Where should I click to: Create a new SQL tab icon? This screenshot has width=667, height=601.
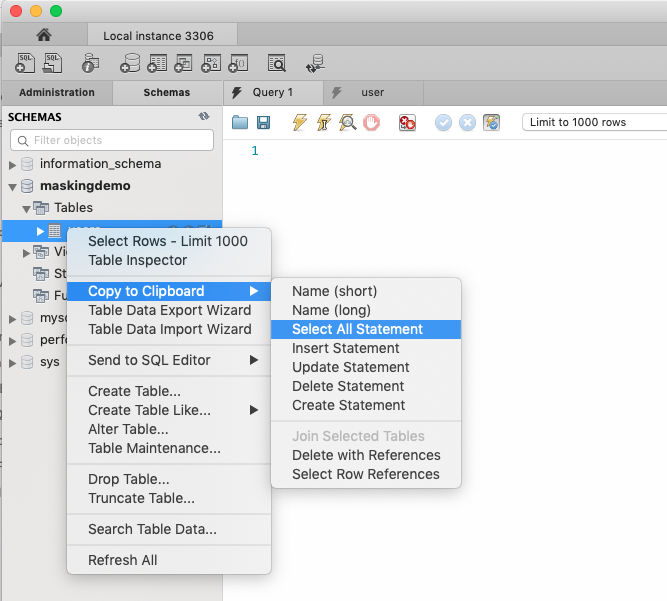[x=25, y=63]
